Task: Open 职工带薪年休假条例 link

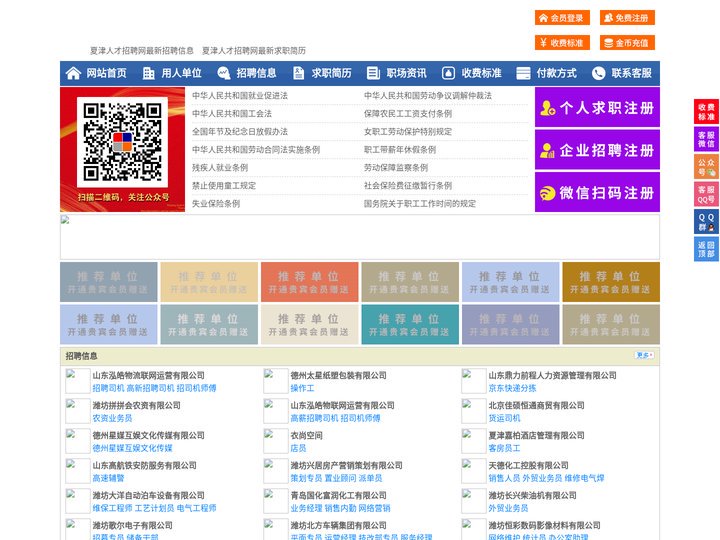Action: [400, 150]
